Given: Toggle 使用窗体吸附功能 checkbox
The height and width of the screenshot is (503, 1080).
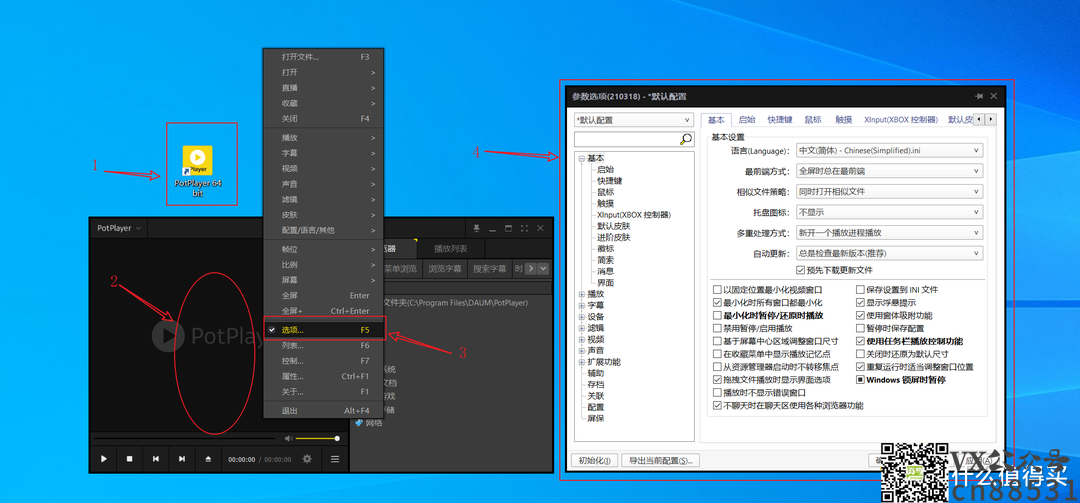Looking at the screenshot, I should coord(860,316).
